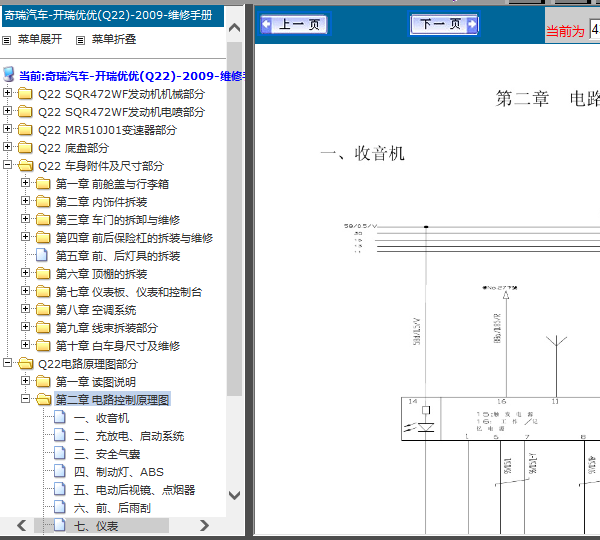Collapse Q22电路原理图部分 node
Image resolution: width=600 pixels, height=540 pixels.
[x=7, y=362]
